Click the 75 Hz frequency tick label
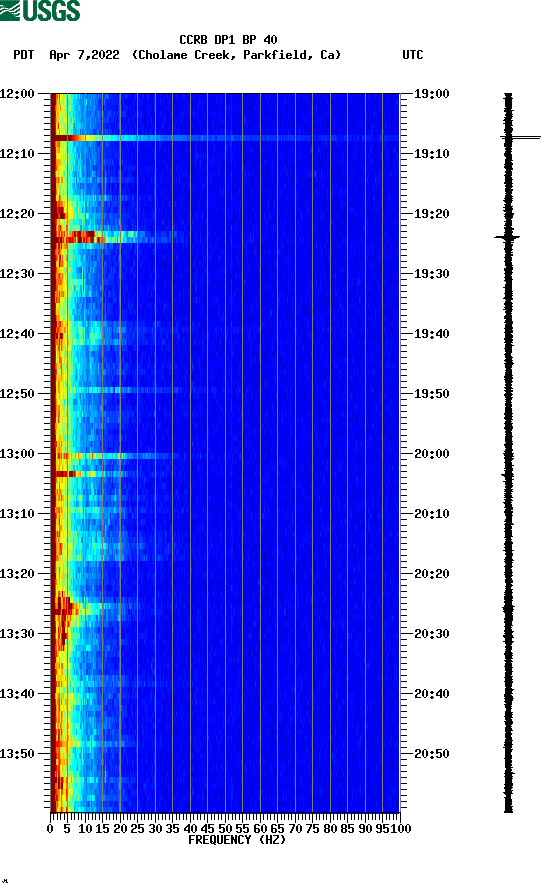The width and height of the screenshot is (552, 892). [312, 829]
